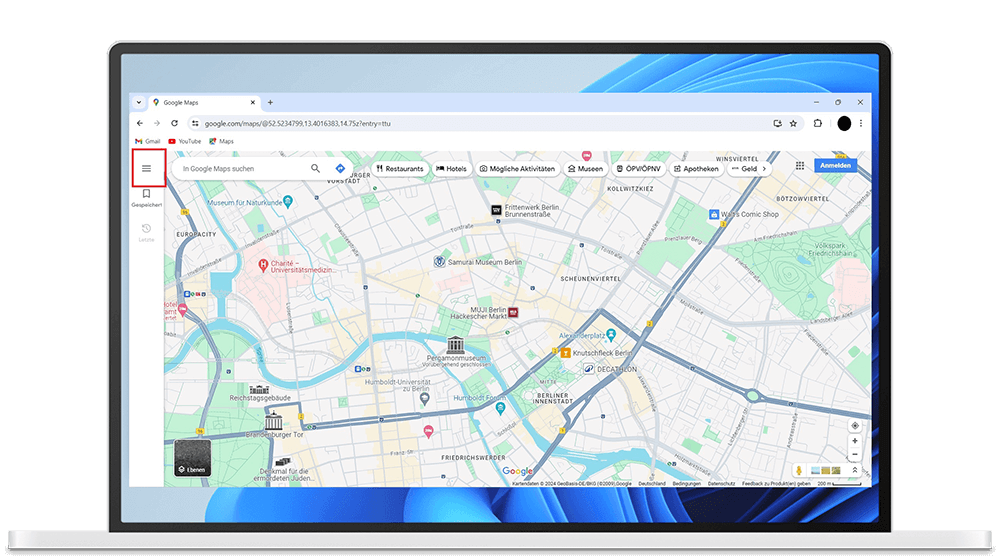Click the browser address bar URL
This screenshot has width=1000, height=558.
tap(297, 124)
